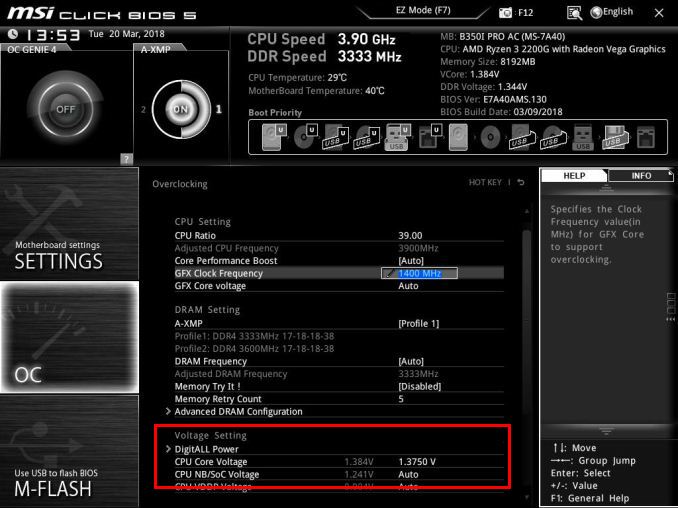
Task: Open the Core Performance Boost [Auto] option
Action: point(411,261)
